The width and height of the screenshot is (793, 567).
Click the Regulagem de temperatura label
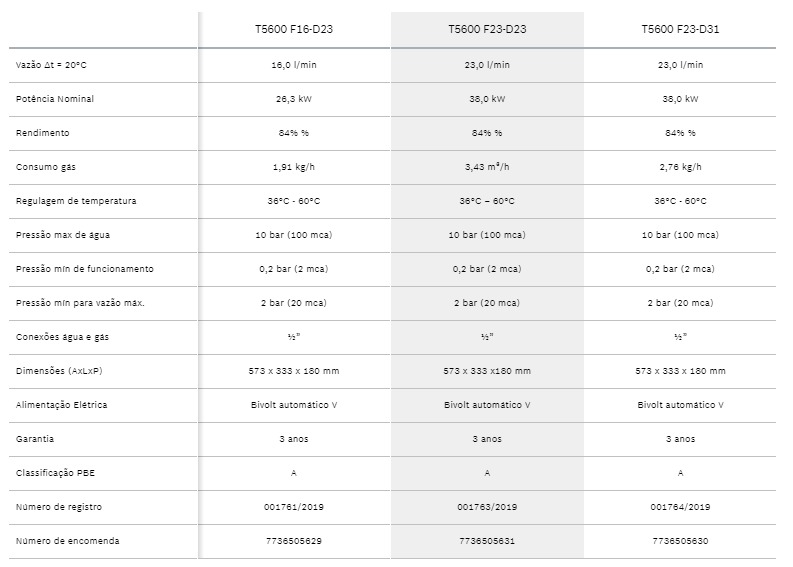tap(76, 201)
